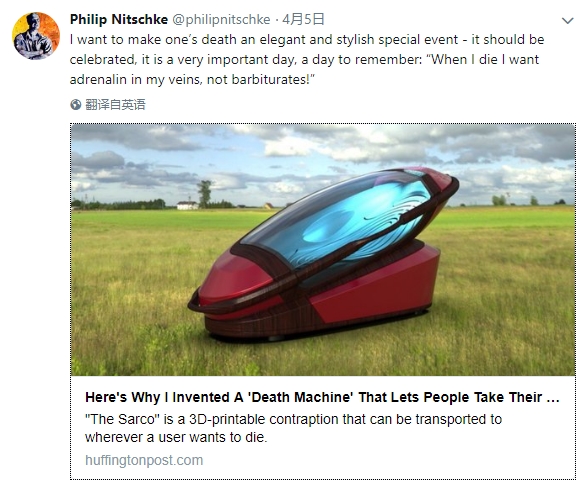582x486 pixels.
Task: Click the tweet body text about death
Action: coord(307,59)
